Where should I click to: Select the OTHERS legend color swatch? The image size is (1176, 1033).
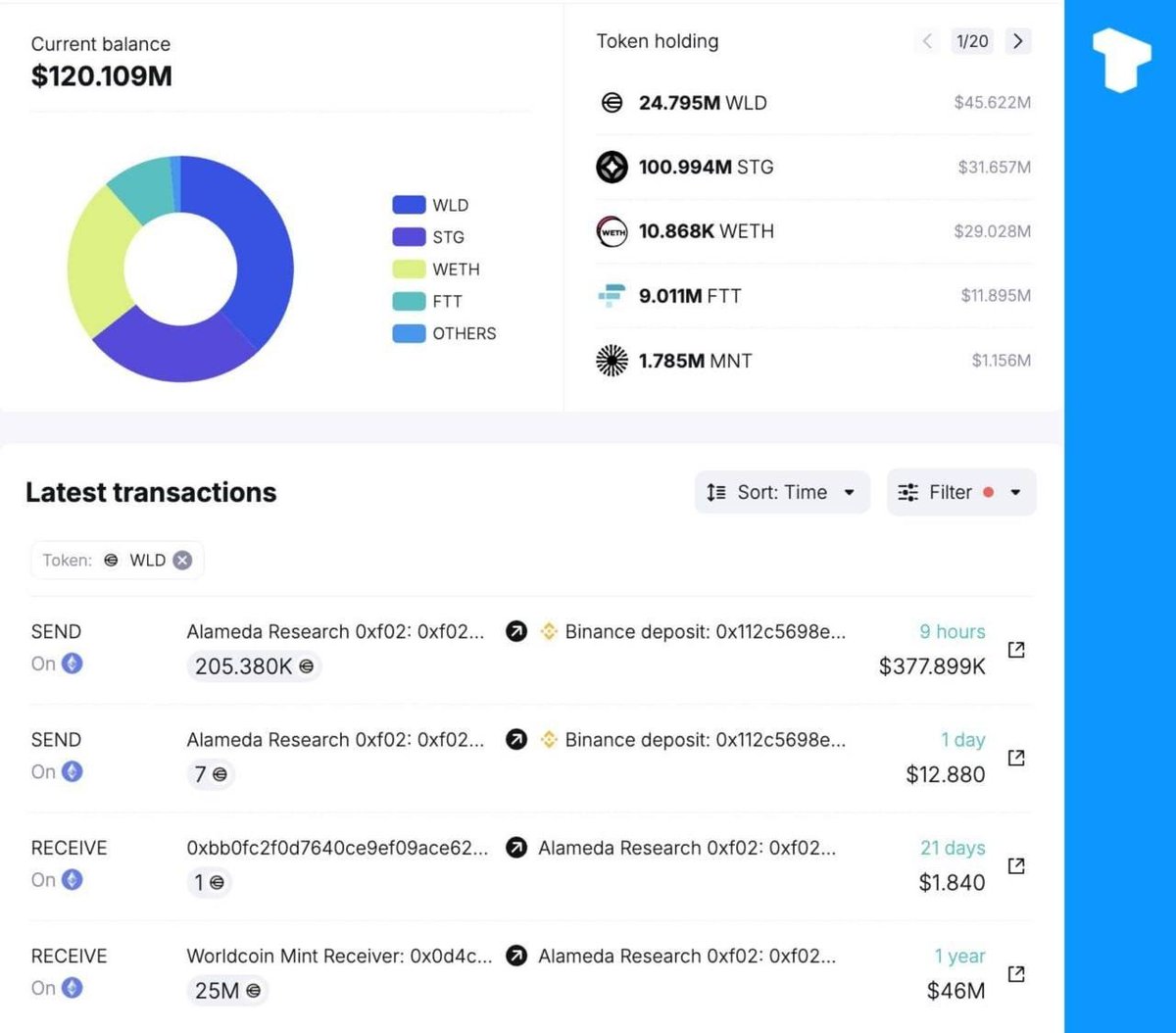409,333
